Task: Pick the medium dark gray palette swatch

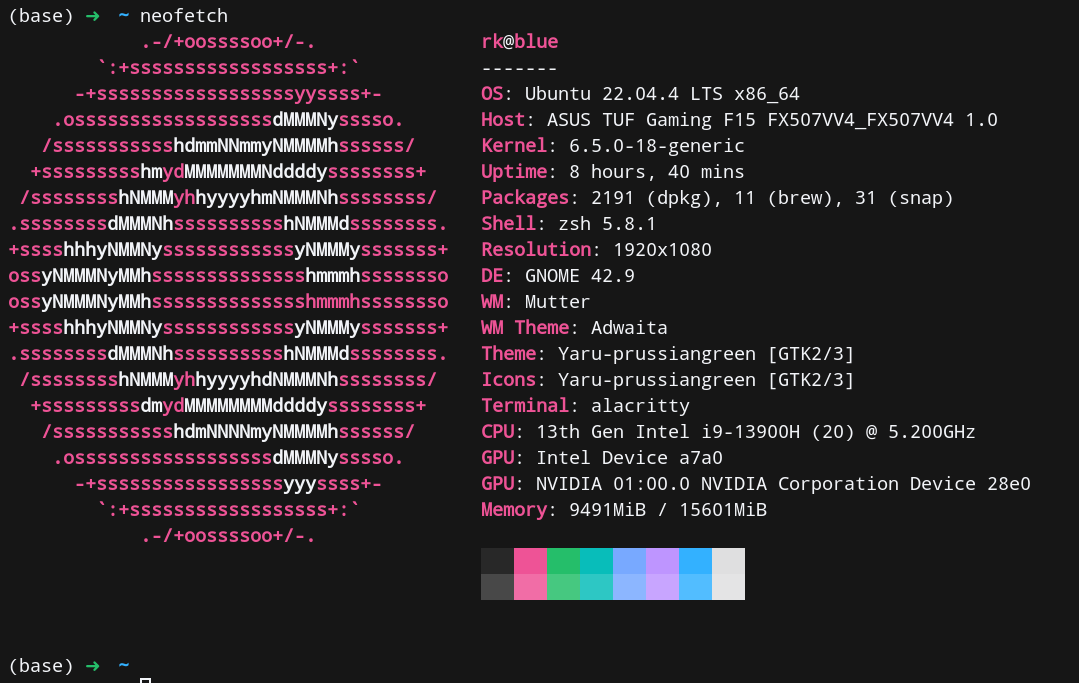Action: click(x=498, y=587)
